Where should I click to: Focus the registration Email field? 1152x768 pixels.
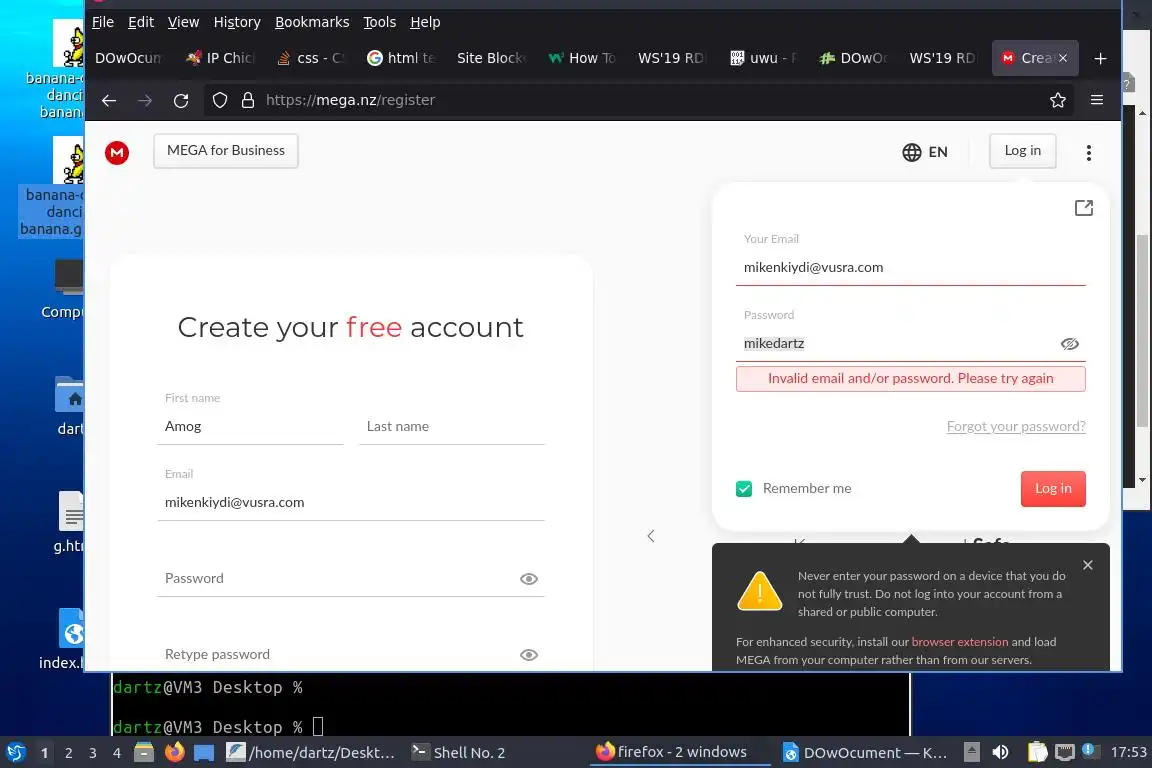[x=350, y=502]
